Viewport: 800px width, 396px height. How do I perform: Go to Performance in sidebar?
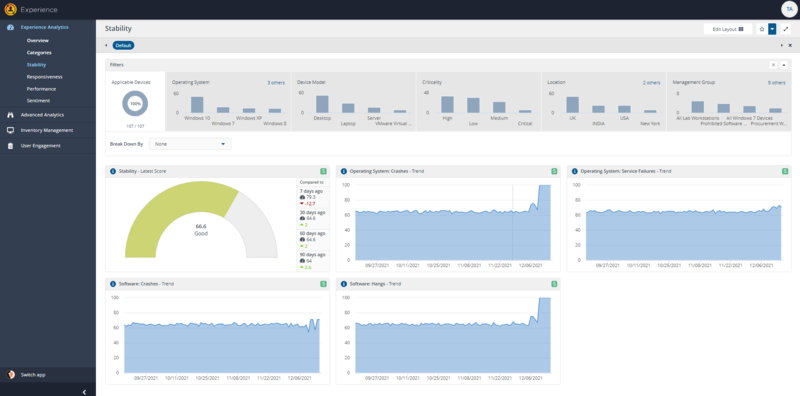(41, 89)
